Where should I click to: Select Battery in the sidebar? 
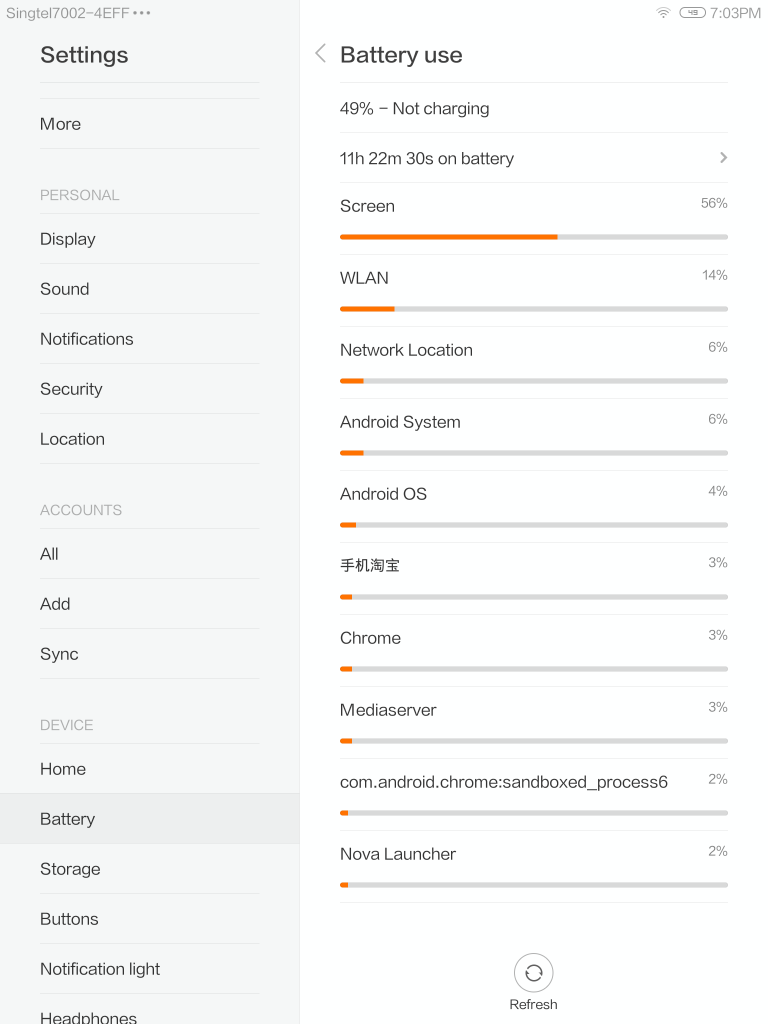[67, 818]
